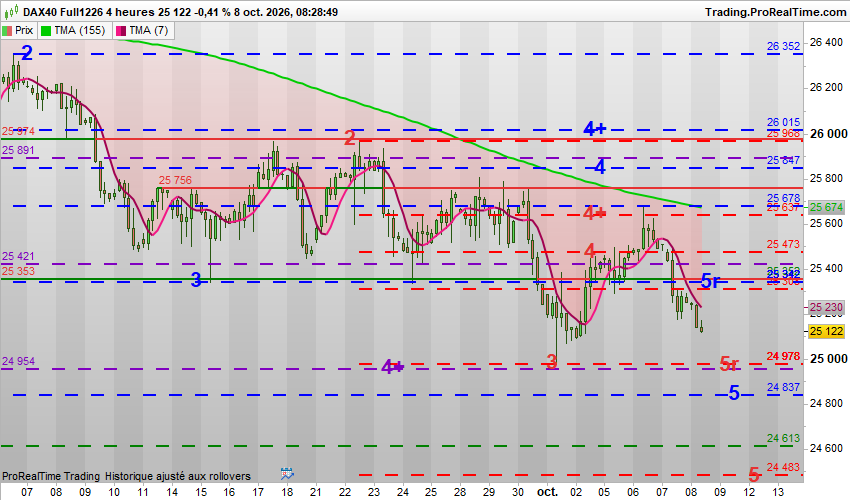
Task: Click the red wave 2 marker
Action: (350, 138)
